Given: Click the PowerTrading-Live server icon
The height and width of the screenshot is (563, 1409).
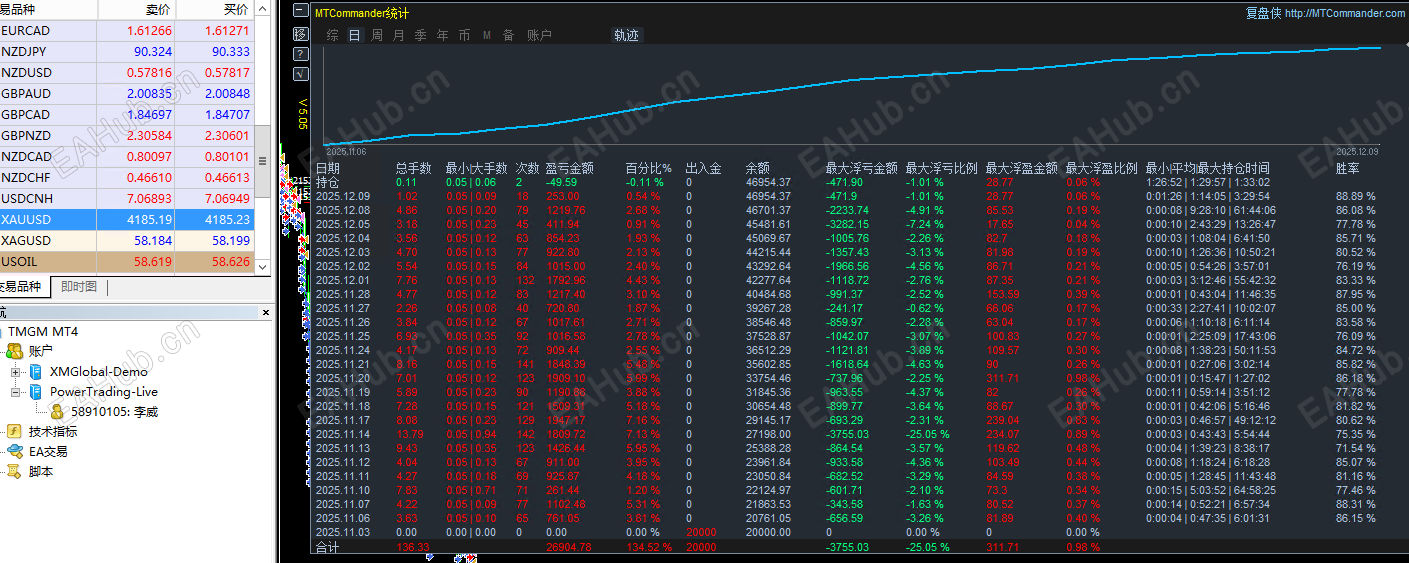Looking at the screenshot, I should [x=35, y=392].
